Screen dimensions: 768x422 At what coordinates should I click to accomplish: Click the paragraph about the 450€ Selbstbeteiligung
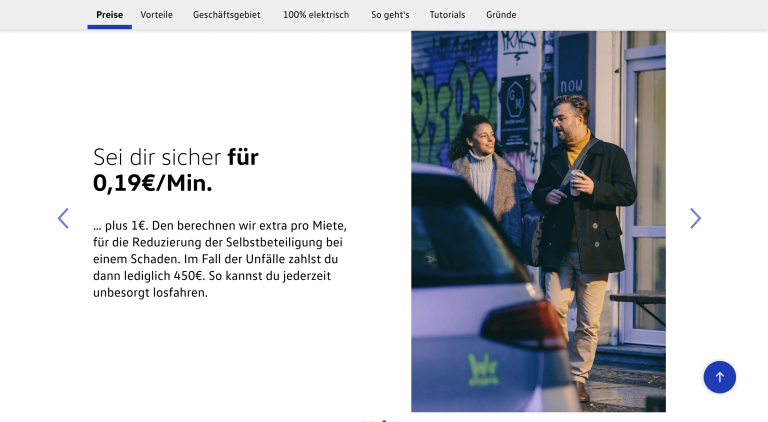[x=220, y=259]
